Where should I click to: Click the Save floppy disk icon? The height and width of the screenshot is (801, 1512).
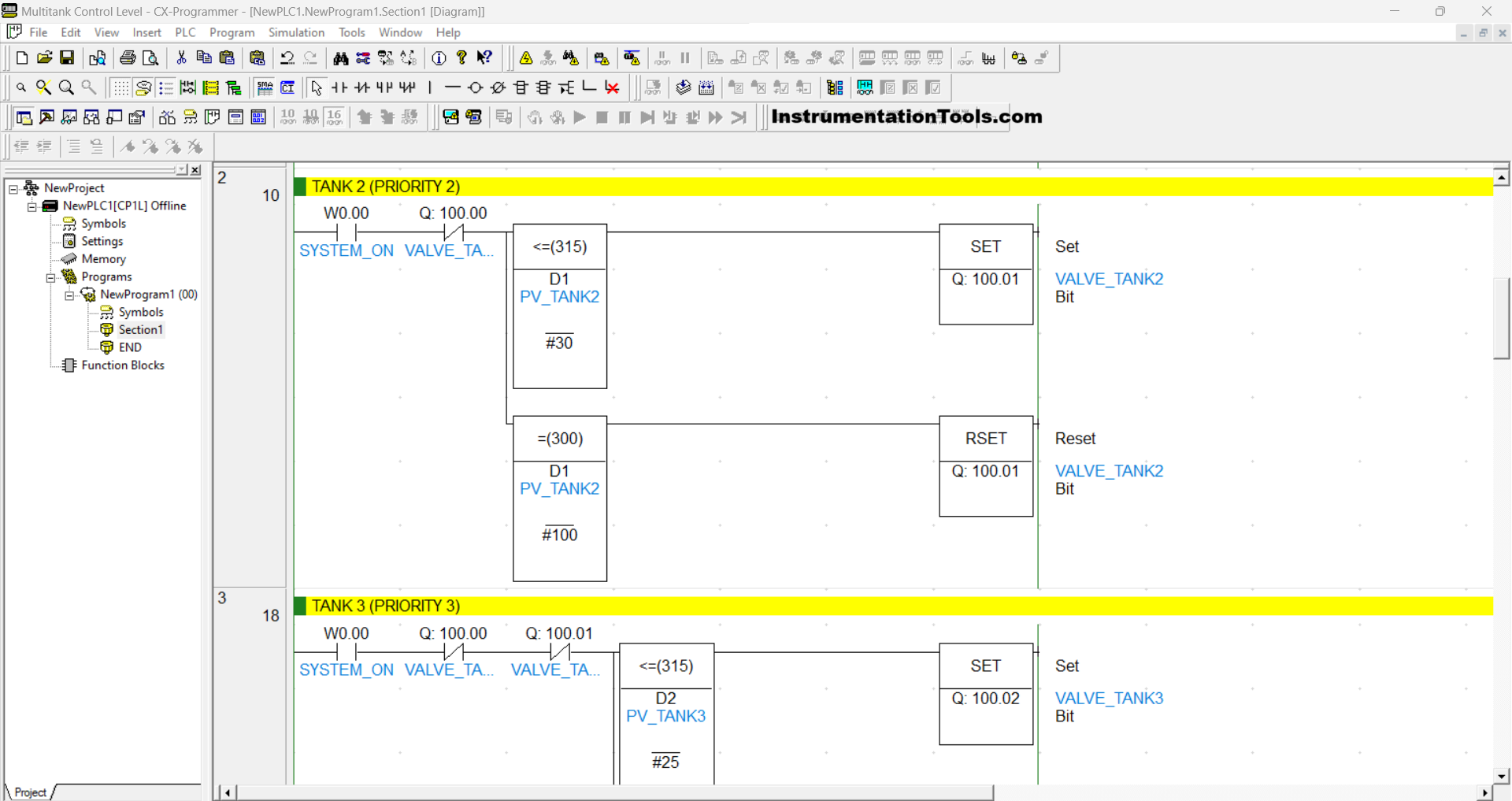click(68, 58)
